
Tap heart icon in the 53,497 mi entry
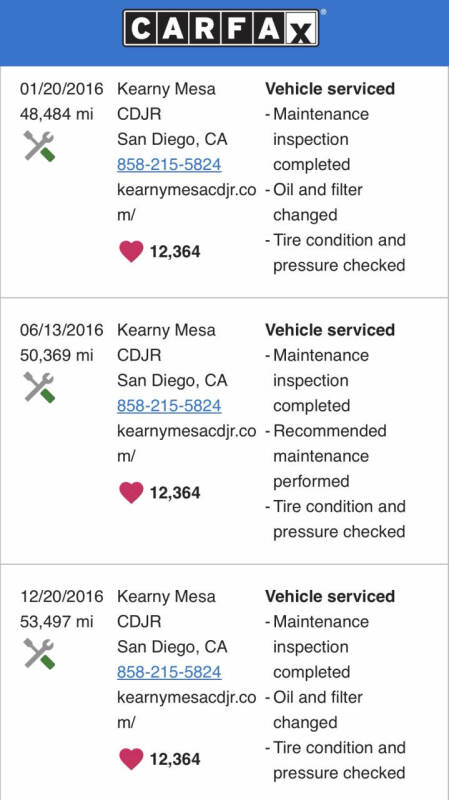coord(131,759)
